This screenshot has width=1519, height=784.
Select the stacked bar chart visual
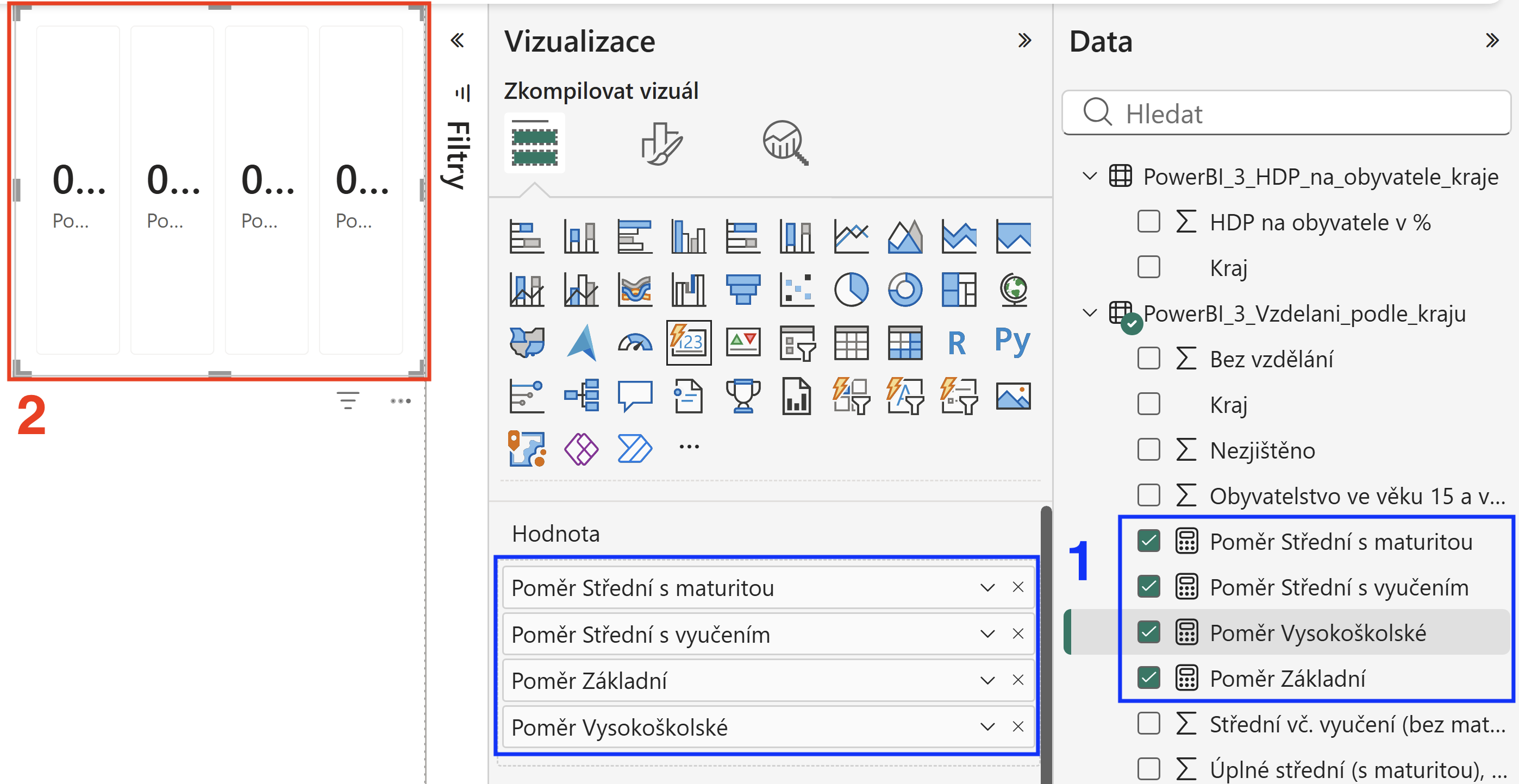click(526, 236)
